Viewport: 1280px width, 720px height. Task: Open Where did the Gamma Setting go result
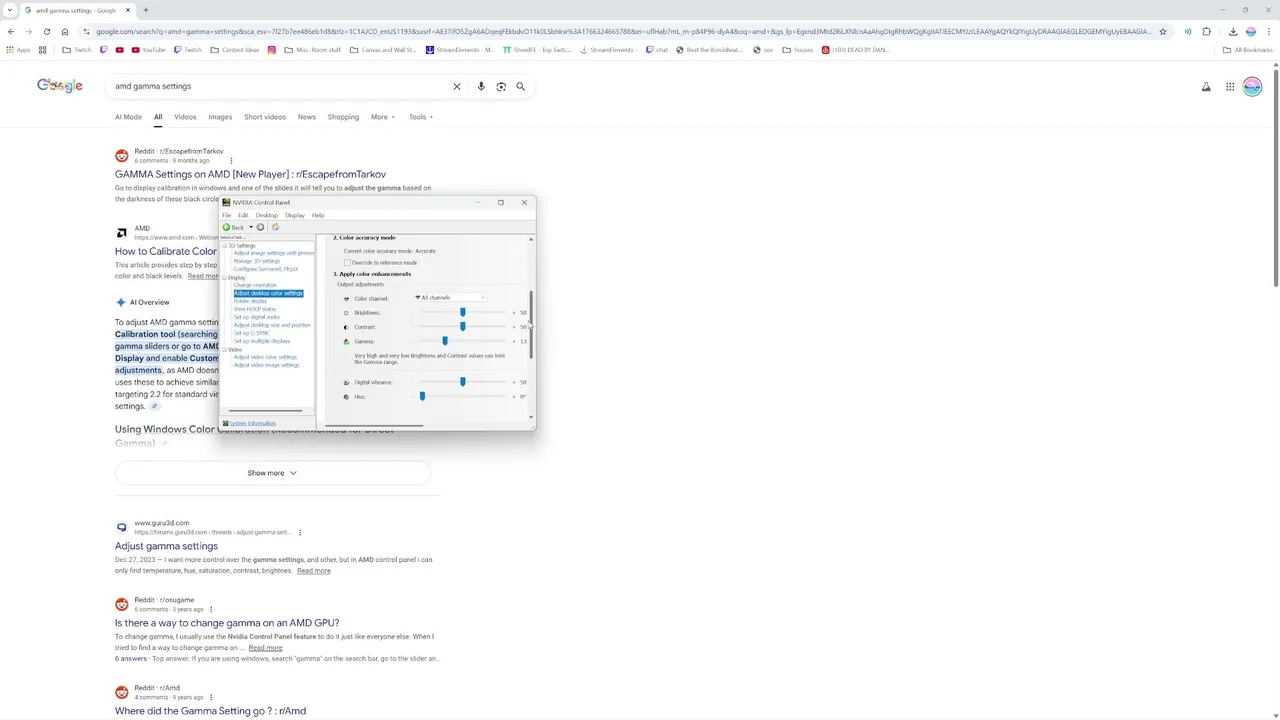pos(210,711)
